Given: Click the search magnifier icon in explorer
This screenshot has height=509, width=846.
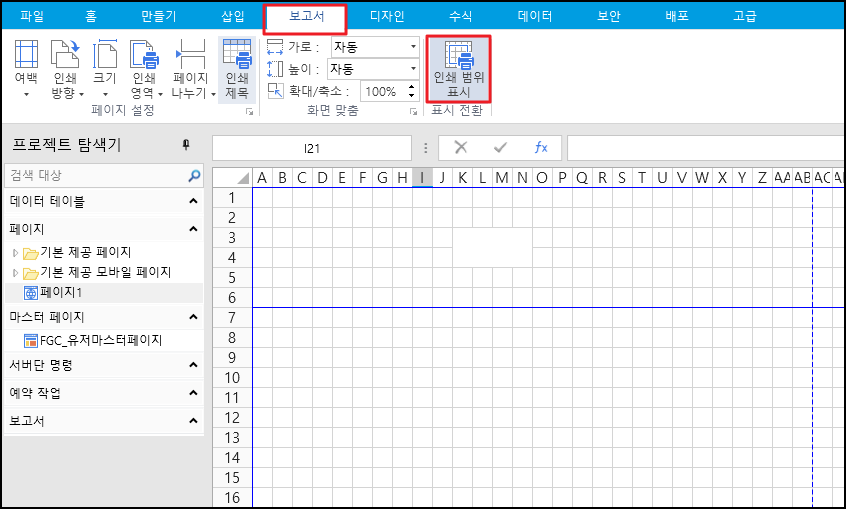Looking at the screenshot, I should 195,176.
